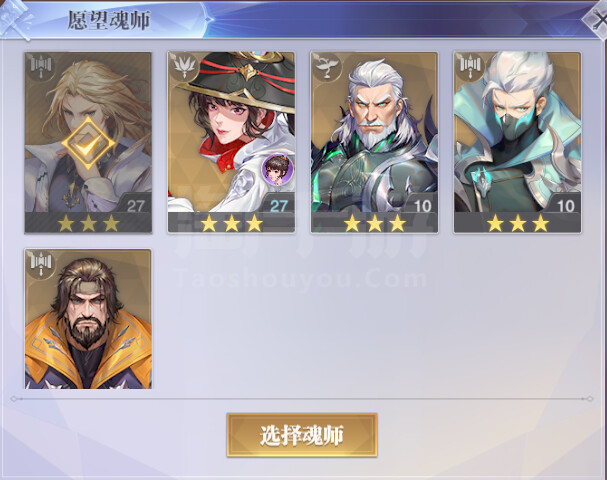Select the white-bearded armored elder card
Screen dimensions: 607x480
[x=374, y=142]
